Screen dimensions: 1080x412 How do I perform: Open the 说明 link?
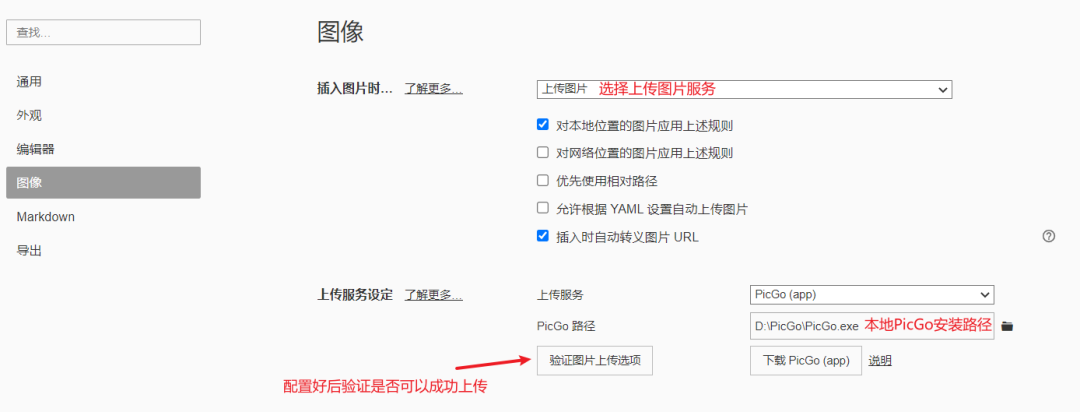click(880, 360)
